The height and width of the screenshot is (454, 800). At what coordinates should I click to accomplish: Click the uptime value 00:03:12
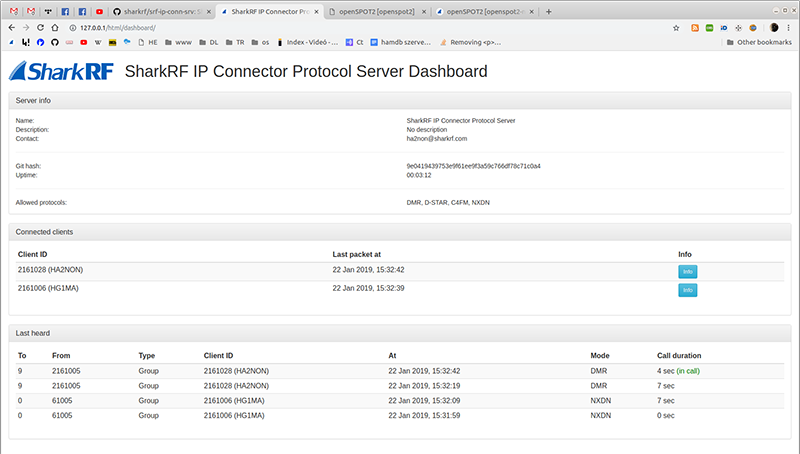point(419,175)
